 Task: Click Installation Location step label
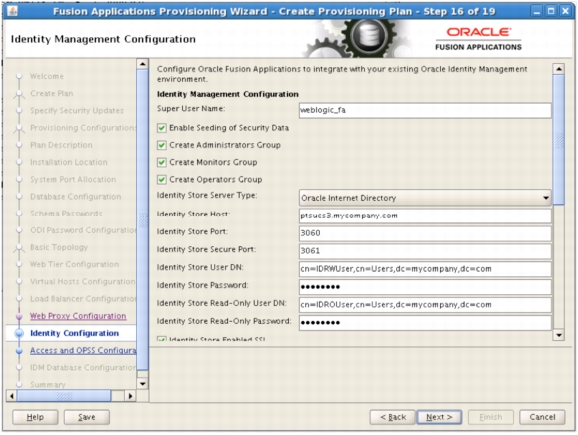click(x=69, y=162)
